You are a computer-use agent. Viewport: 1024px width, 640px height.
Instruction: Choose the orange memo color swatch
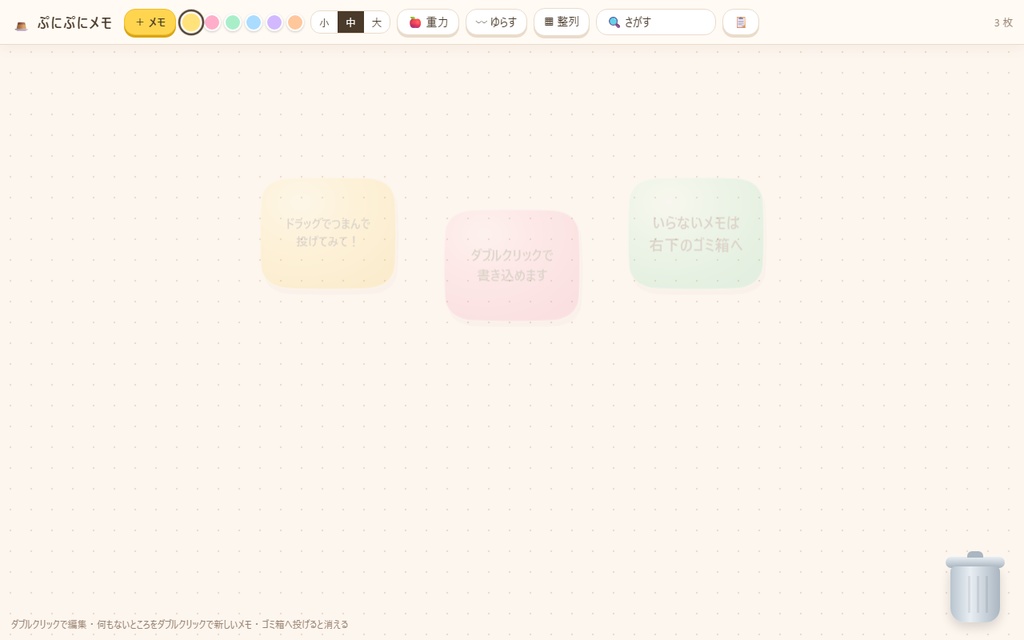tap(295, 23)
